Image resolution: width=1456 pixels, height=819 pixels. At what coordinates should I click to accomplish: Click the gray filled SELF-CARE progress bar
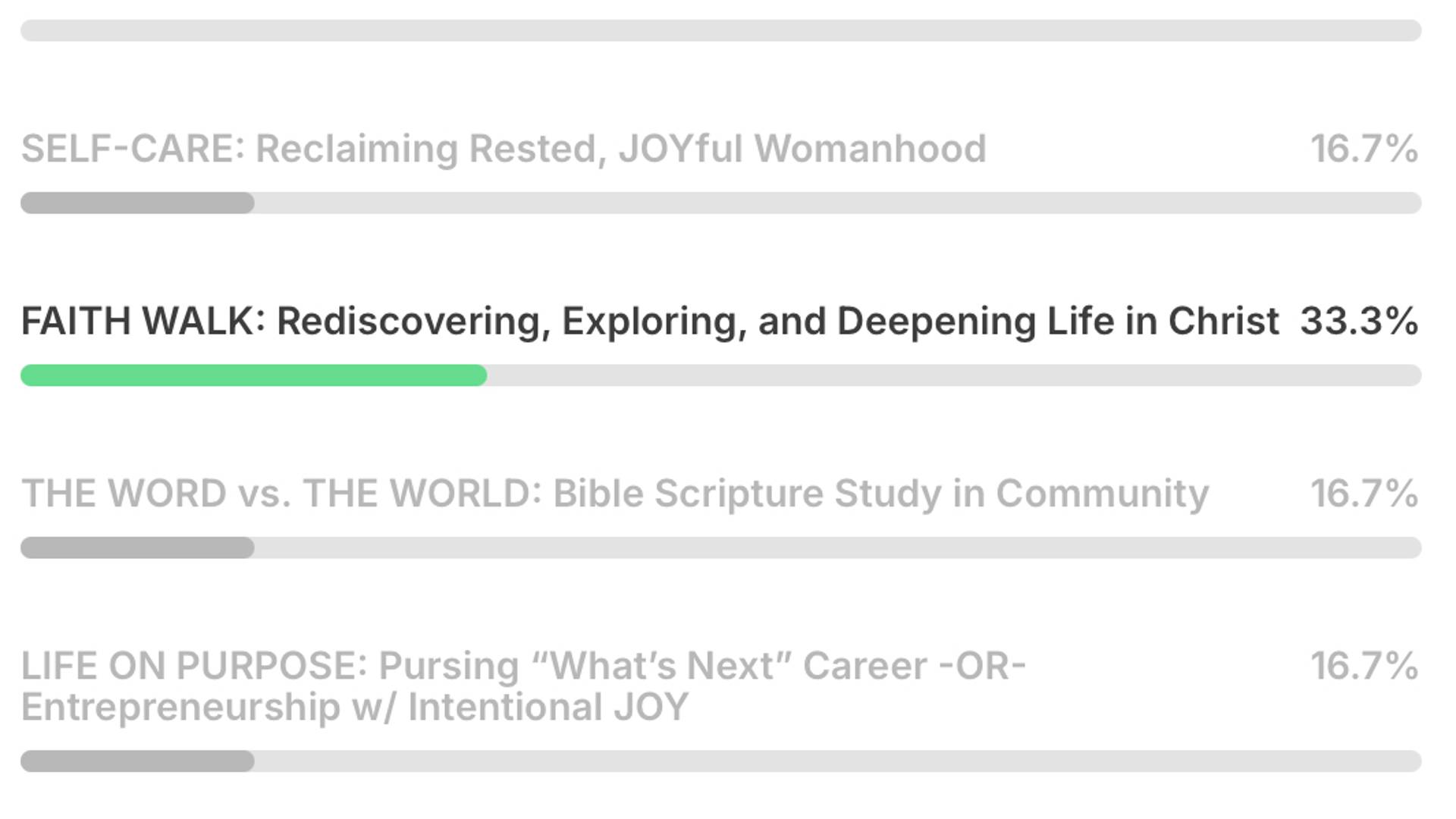(137, 203)
